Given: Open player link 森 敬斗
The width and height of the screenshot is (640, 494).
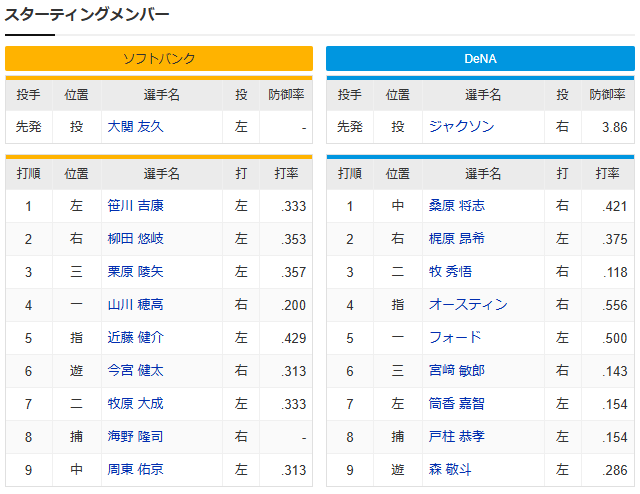Looking at the screenshot, I should click(450, 470).
